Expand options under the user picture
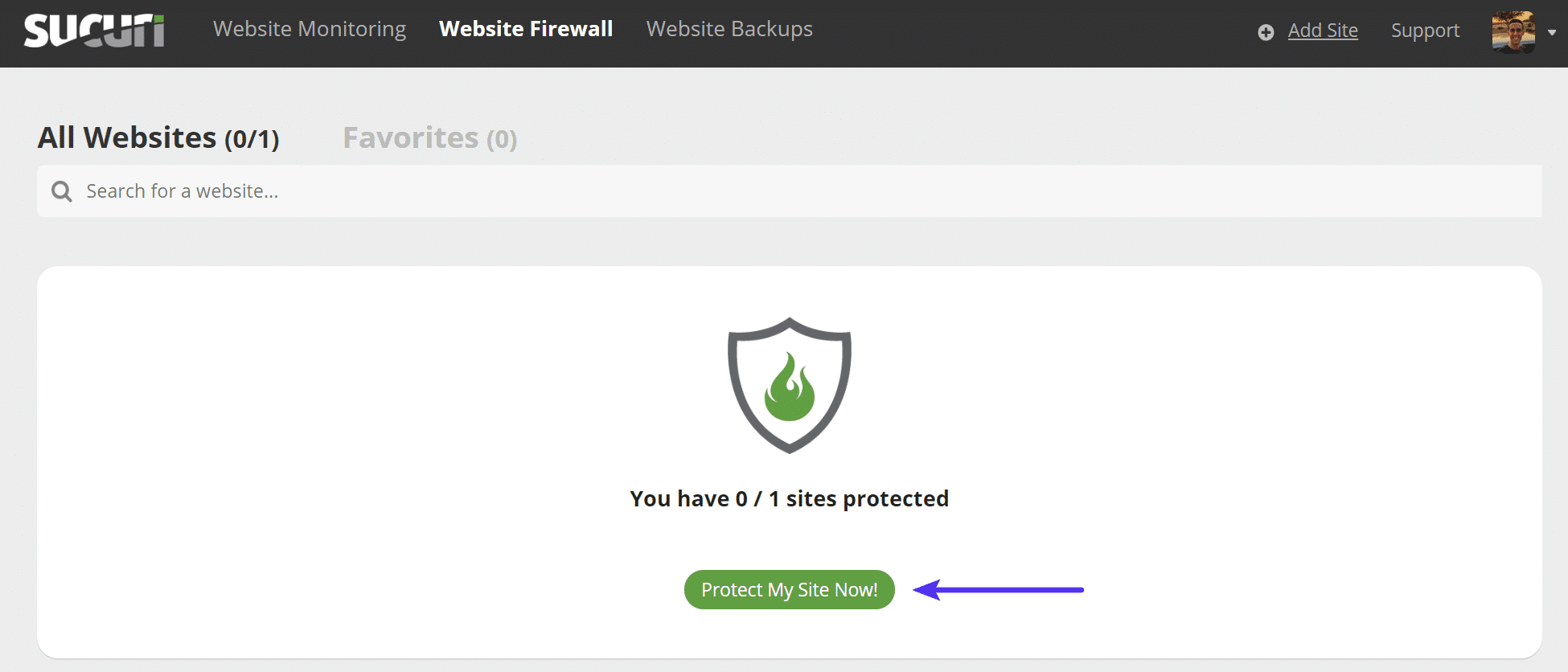 pos(1551,34)
